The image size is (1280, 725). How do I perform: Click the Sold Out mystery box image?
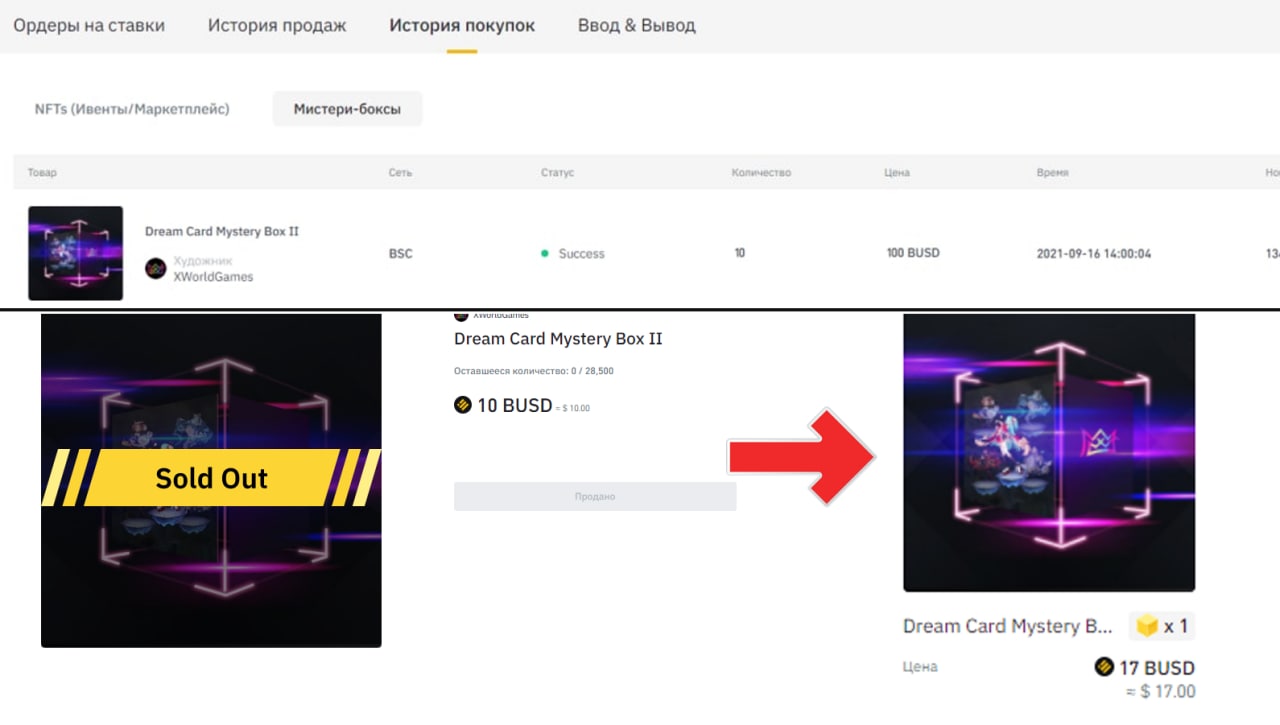pyautogui.click(x=211, y=480)
